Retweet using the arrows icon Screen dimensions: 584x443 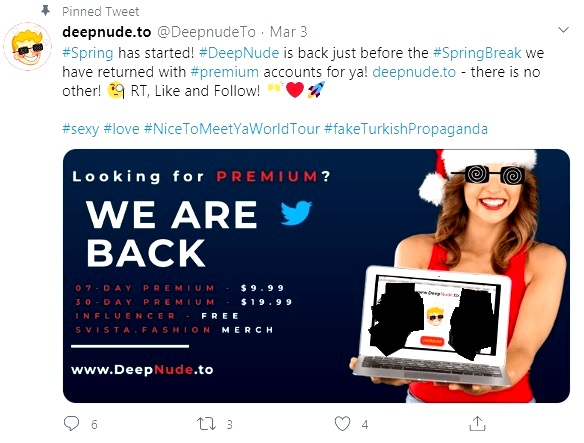[206, 424]
